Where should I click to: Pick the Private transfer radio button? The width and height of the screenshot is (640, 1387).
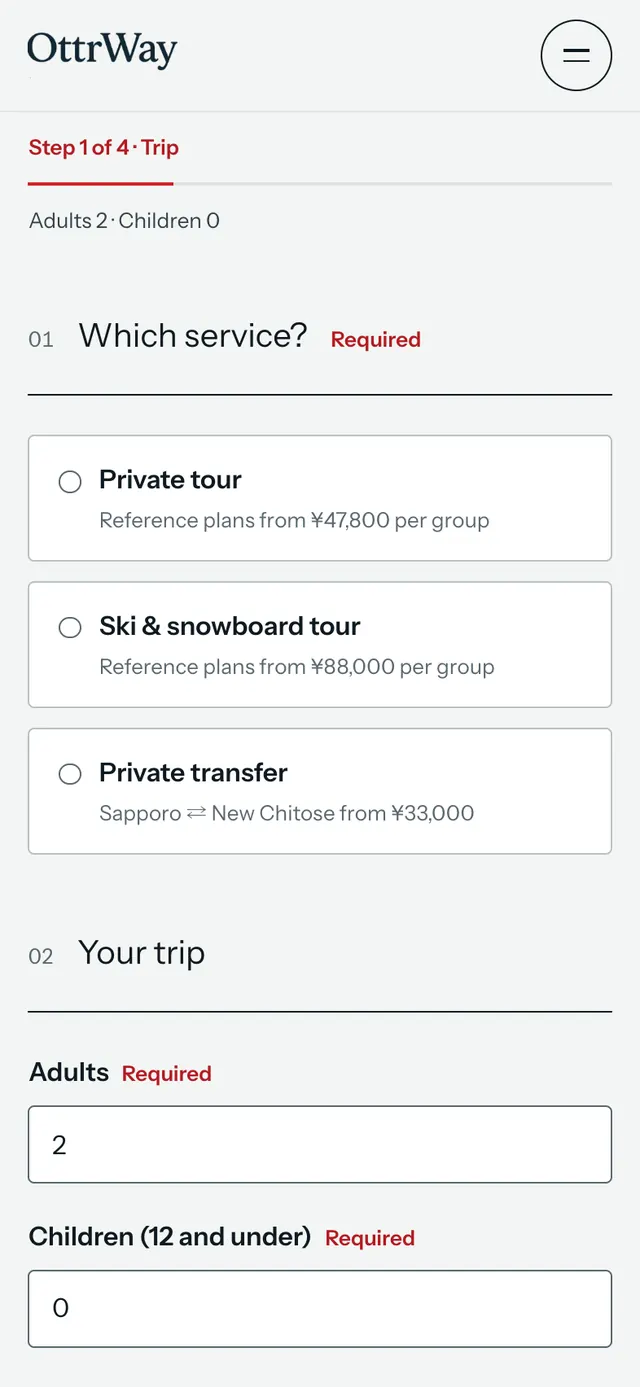70,774
